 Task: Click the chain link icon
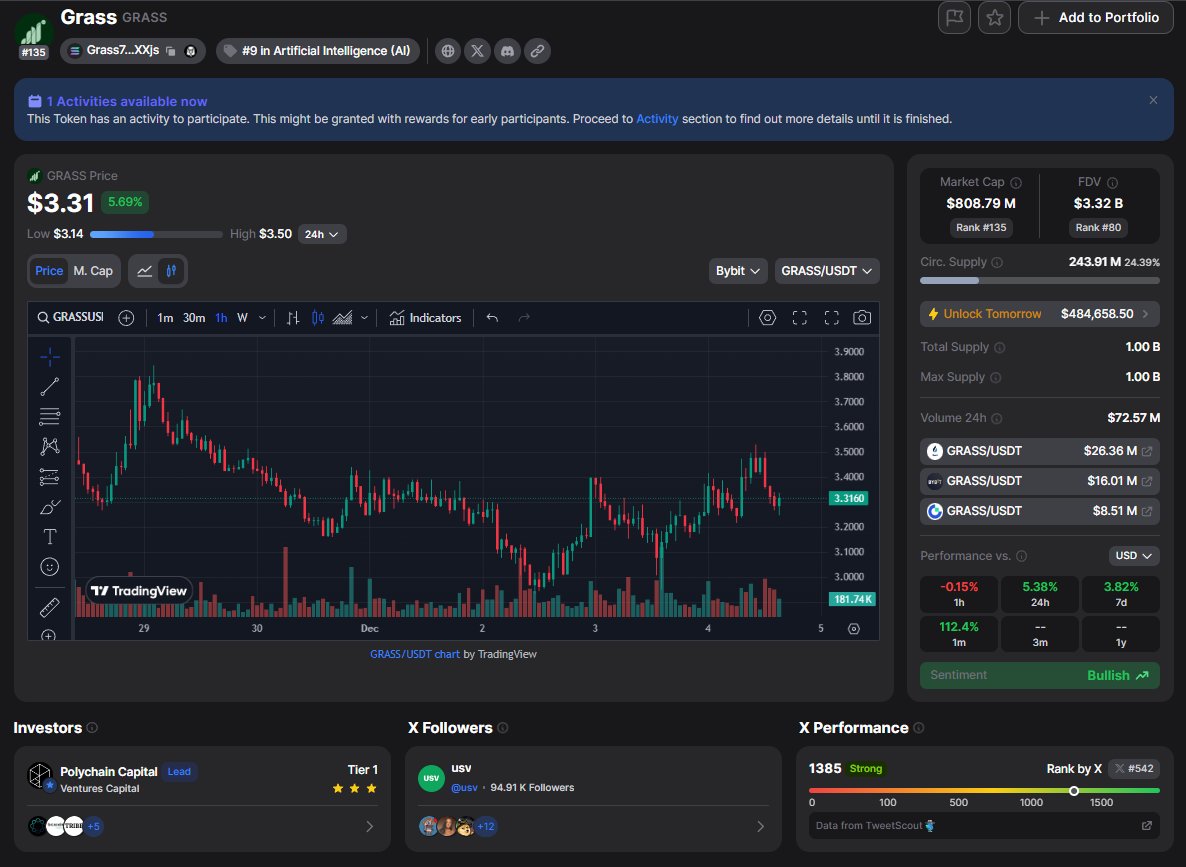(537, 51)
